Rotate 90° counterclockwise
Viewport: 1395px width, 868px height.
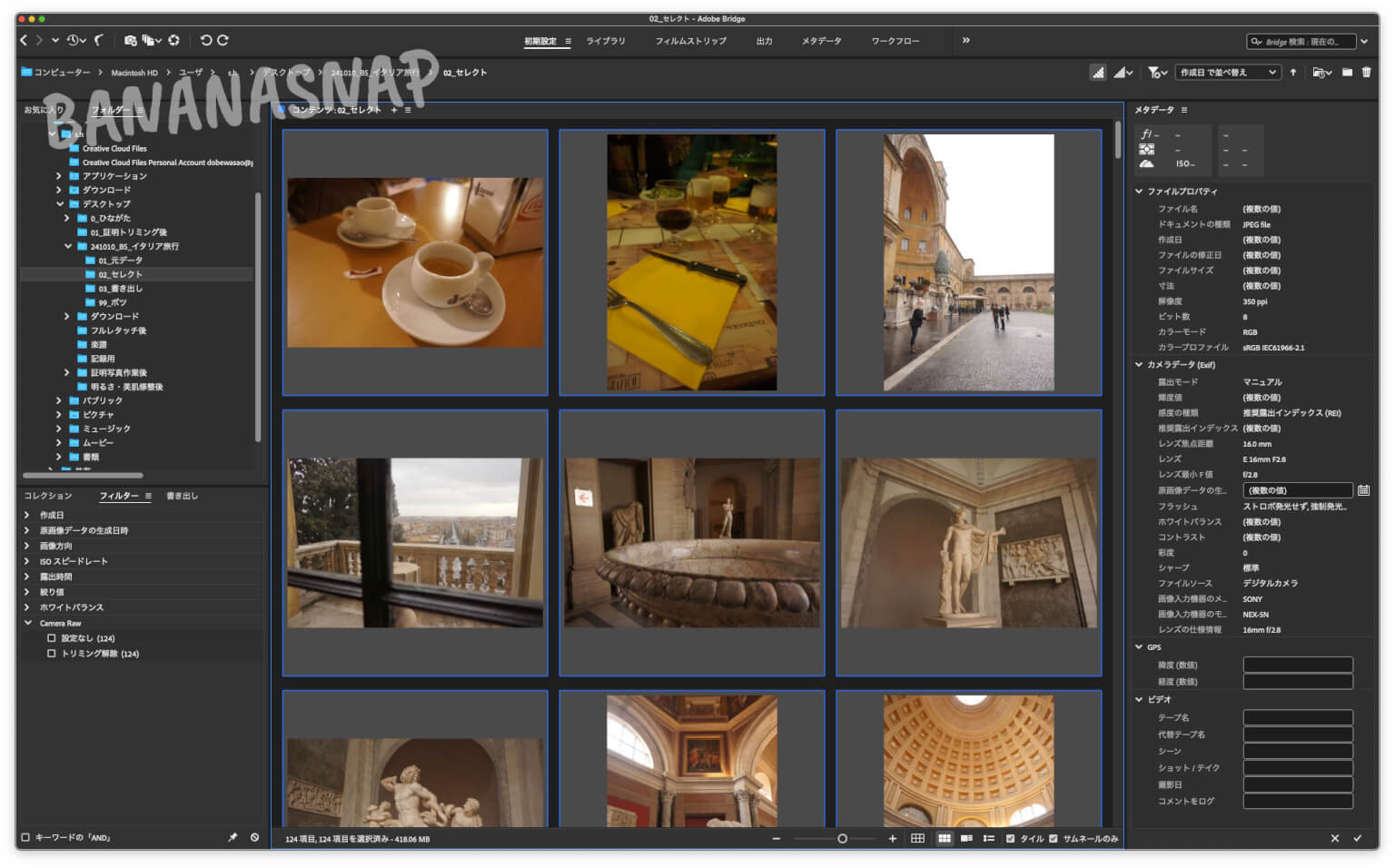(x=206, y=40)
